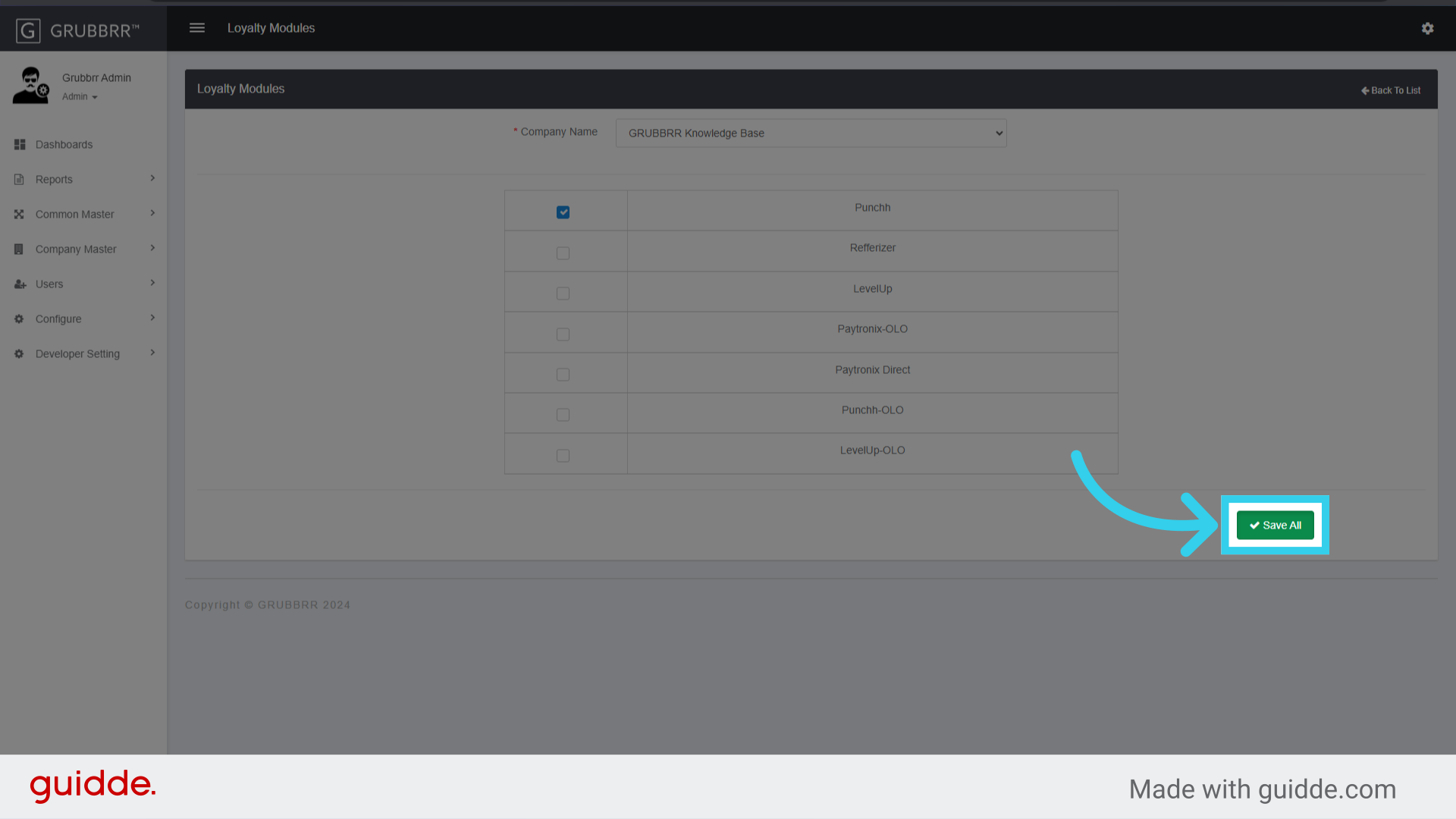The width and height of the screenshot is (1456, 819).
Task: Click the Common Master icon
Action: coord(19,214)
